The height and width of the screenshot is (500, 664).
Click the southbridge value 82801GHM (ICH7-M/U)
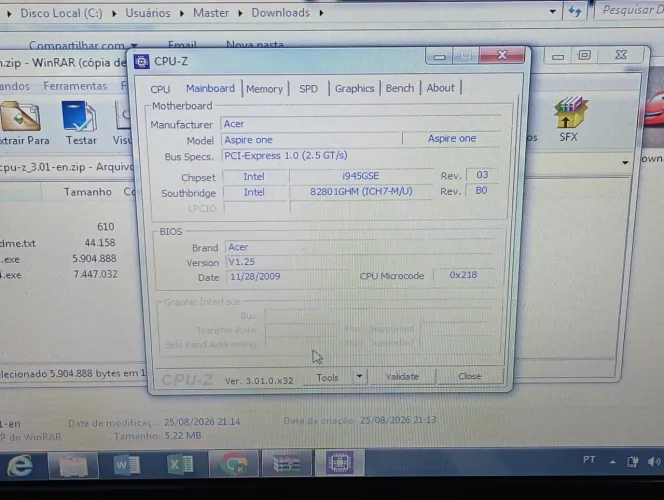tap(361, 191)
